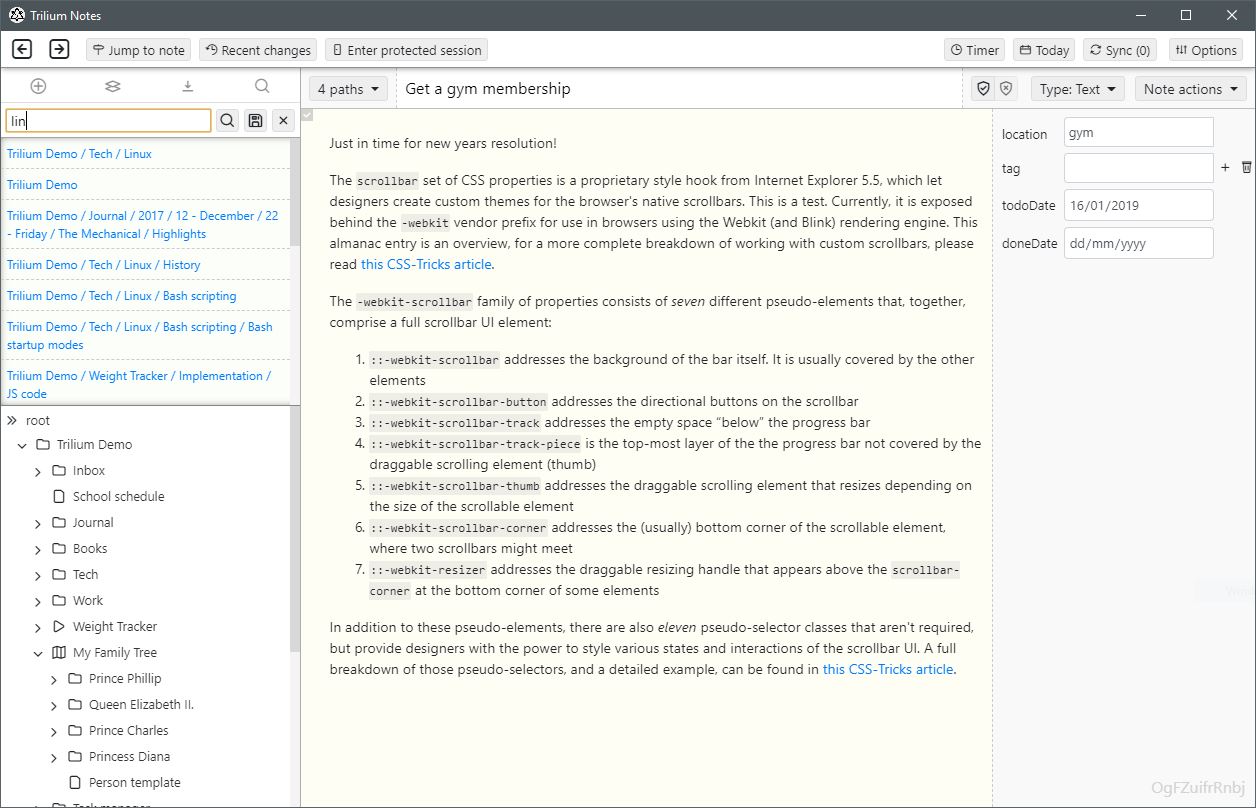Screen dimensions: 1256x808
Task: Click the search text field containing 'lin'
Action: tap(108, 120)
